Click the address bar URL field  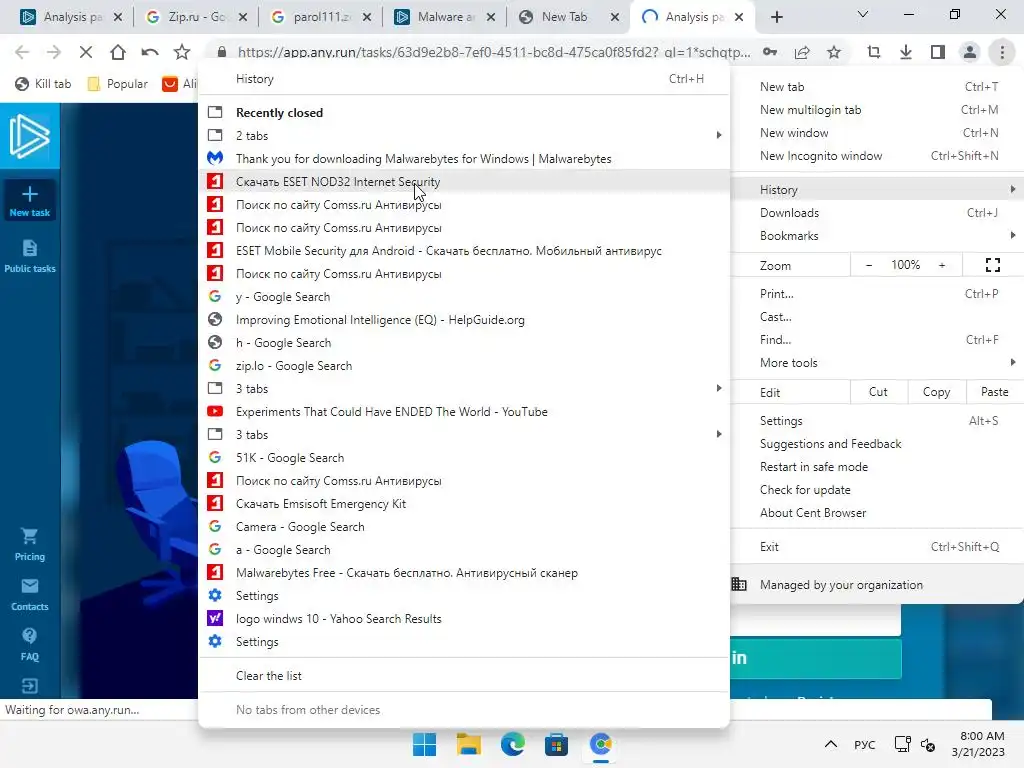click(494, 52)
